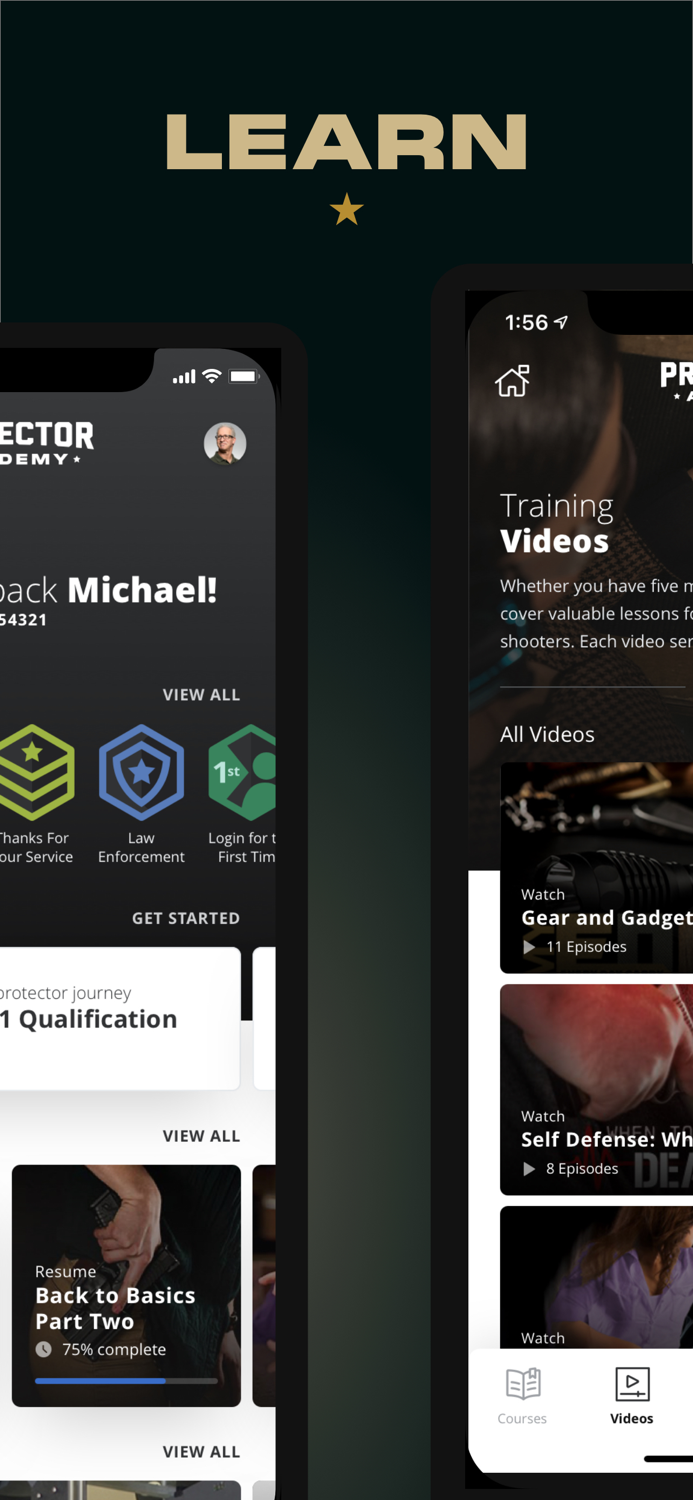Viewport: 693px width, 1500px height.
Task: Select the Law Enforcement shield badge
Action: 141,773
